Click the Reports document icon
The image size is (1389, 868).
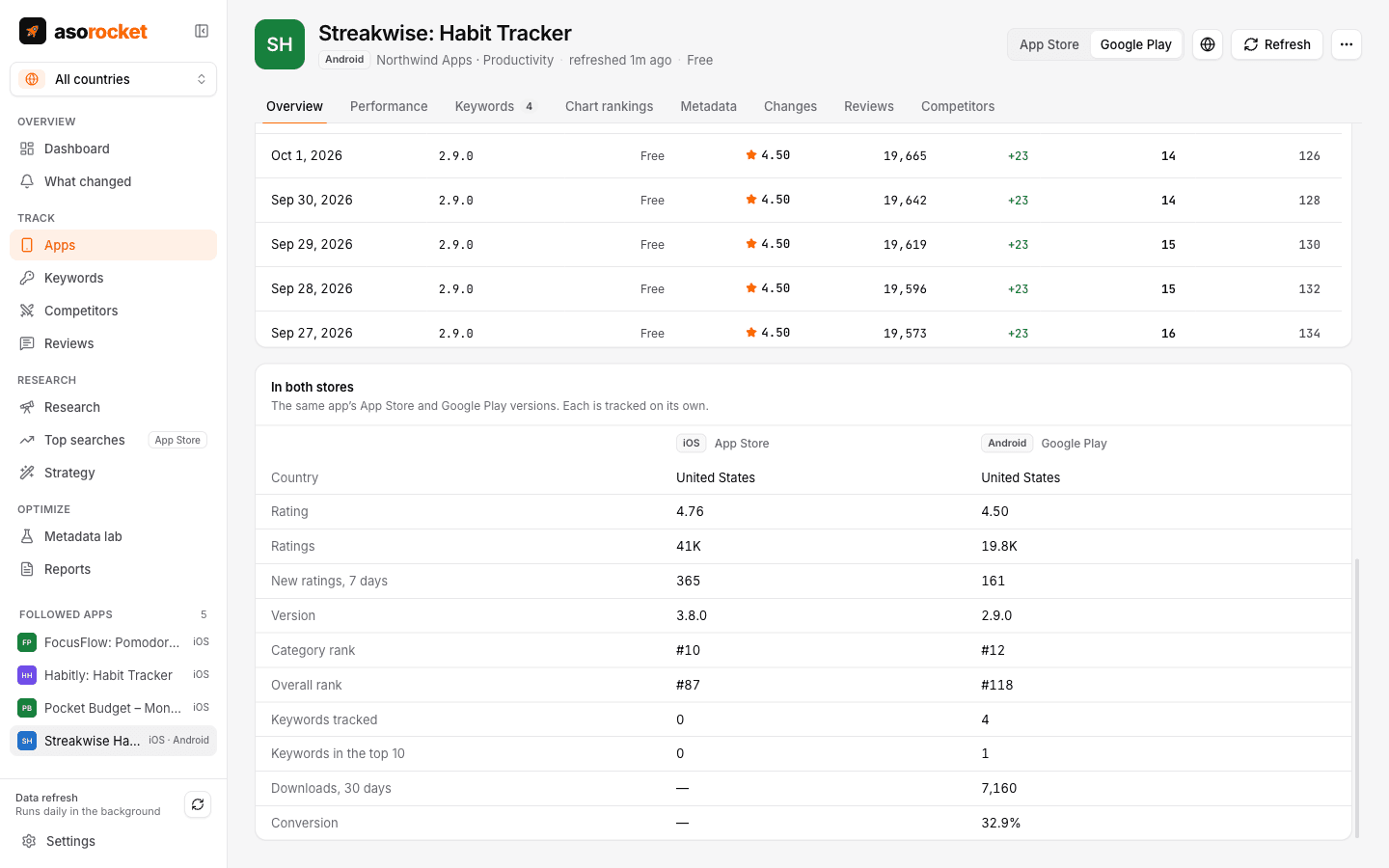(x=27, y=569)
